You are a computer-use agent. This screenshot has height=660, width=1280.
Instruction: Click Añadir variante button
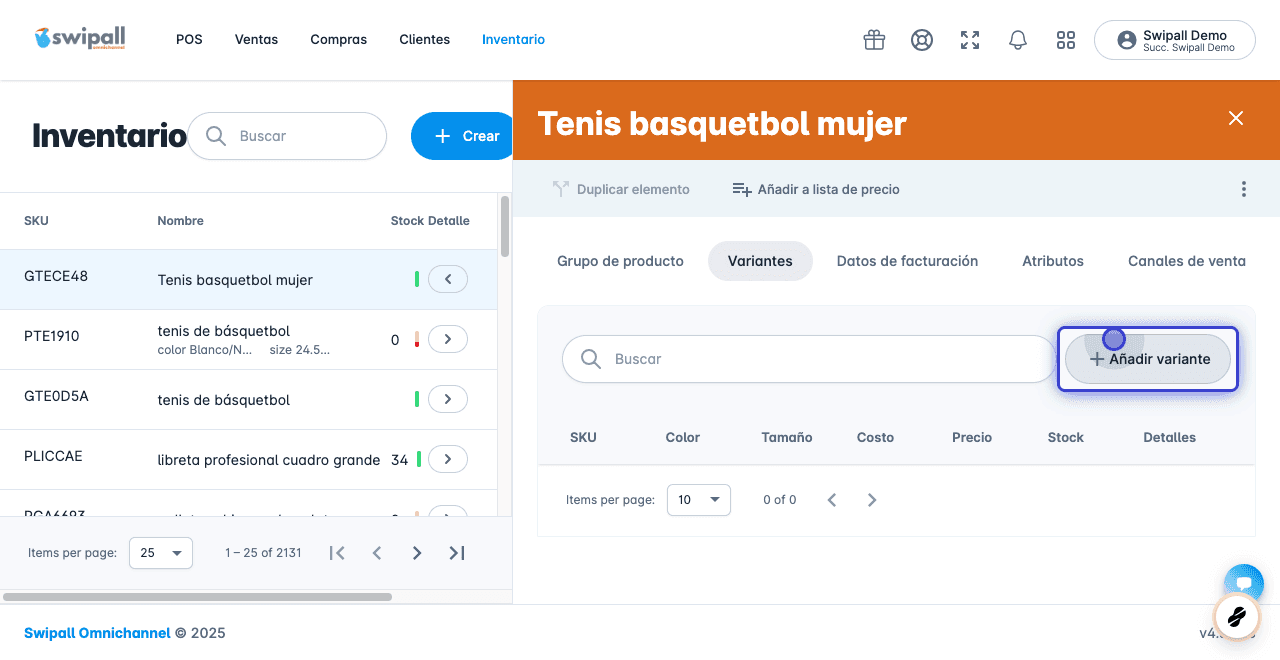point(1148,359)
